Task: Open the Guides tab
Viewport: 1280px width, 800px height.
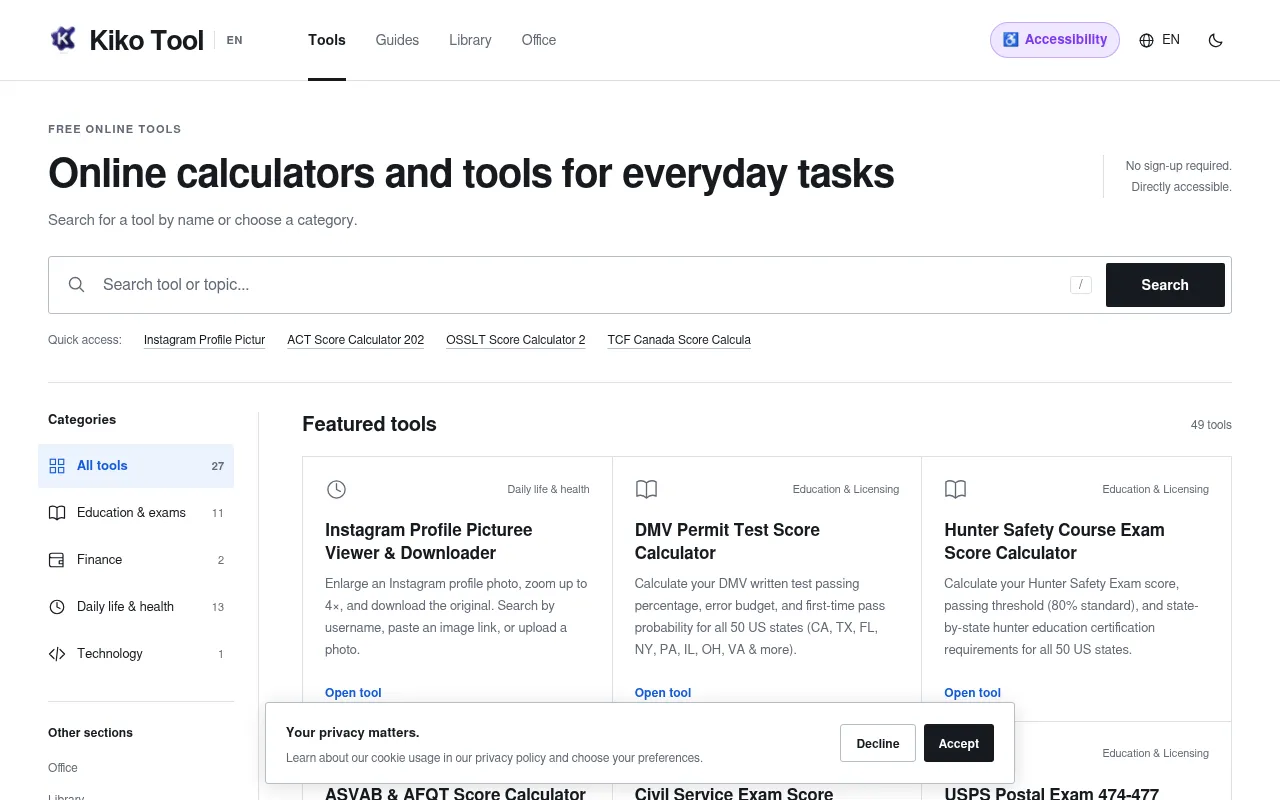Action: click(397, 40)
